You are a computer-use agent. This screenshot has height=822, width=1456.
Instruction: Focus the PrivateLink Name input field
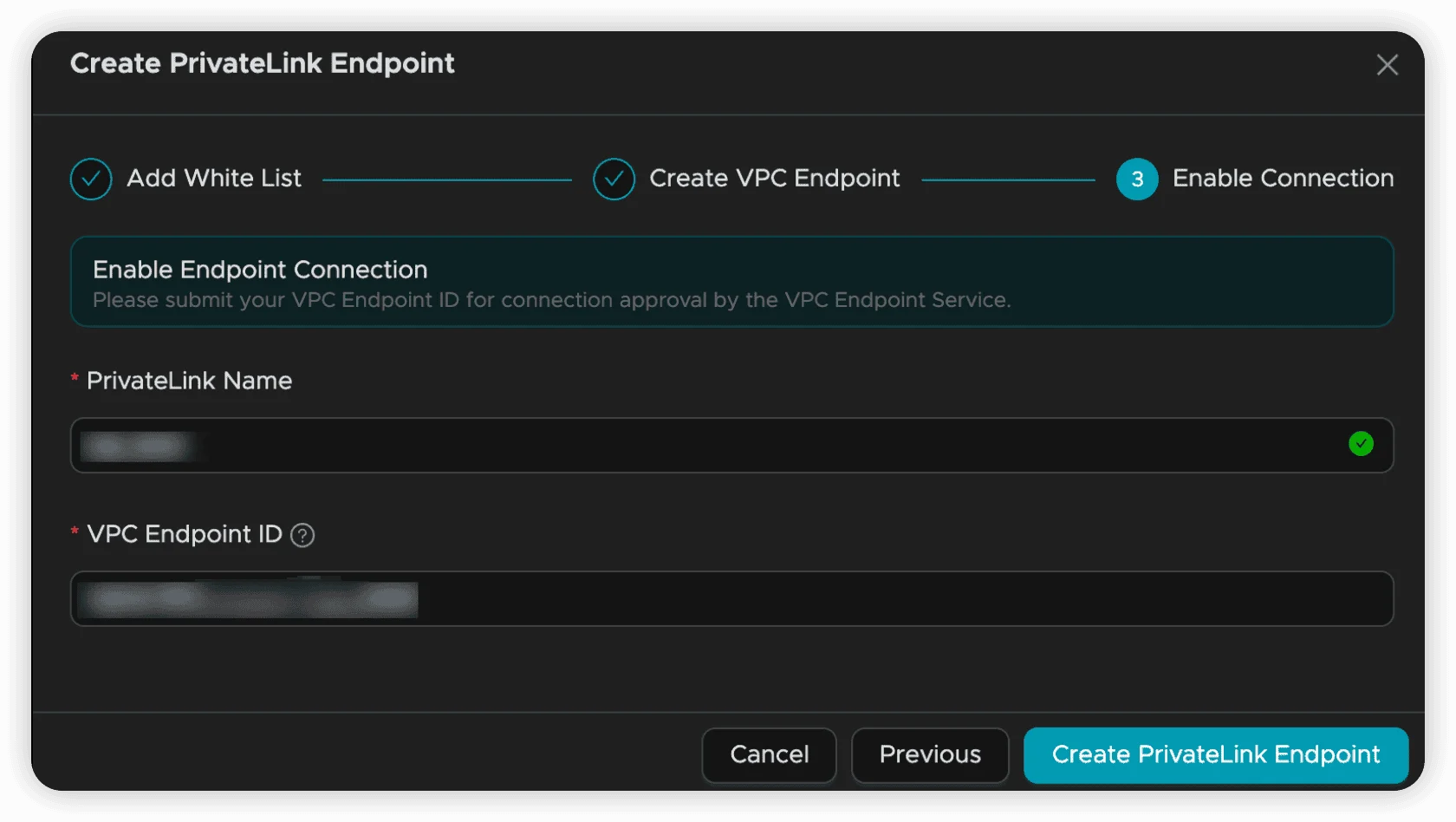[x=731, y=446]
